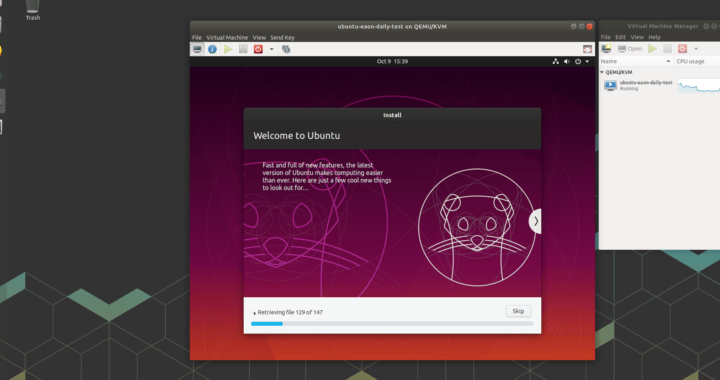This screenshot has height=380, width=720.
Task: Open the Virtual Machine menu
Action: (227, 38)
